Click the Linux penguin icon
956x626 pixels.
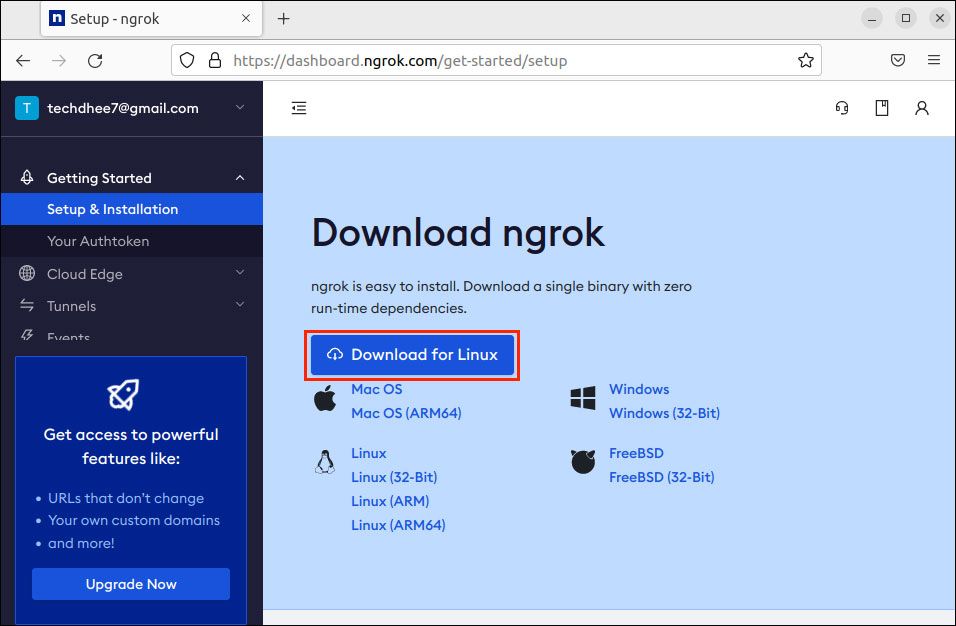coord(325,463)
